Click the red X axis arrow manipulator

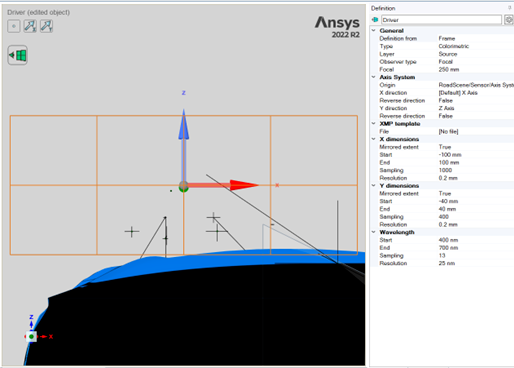click(244, 185)
